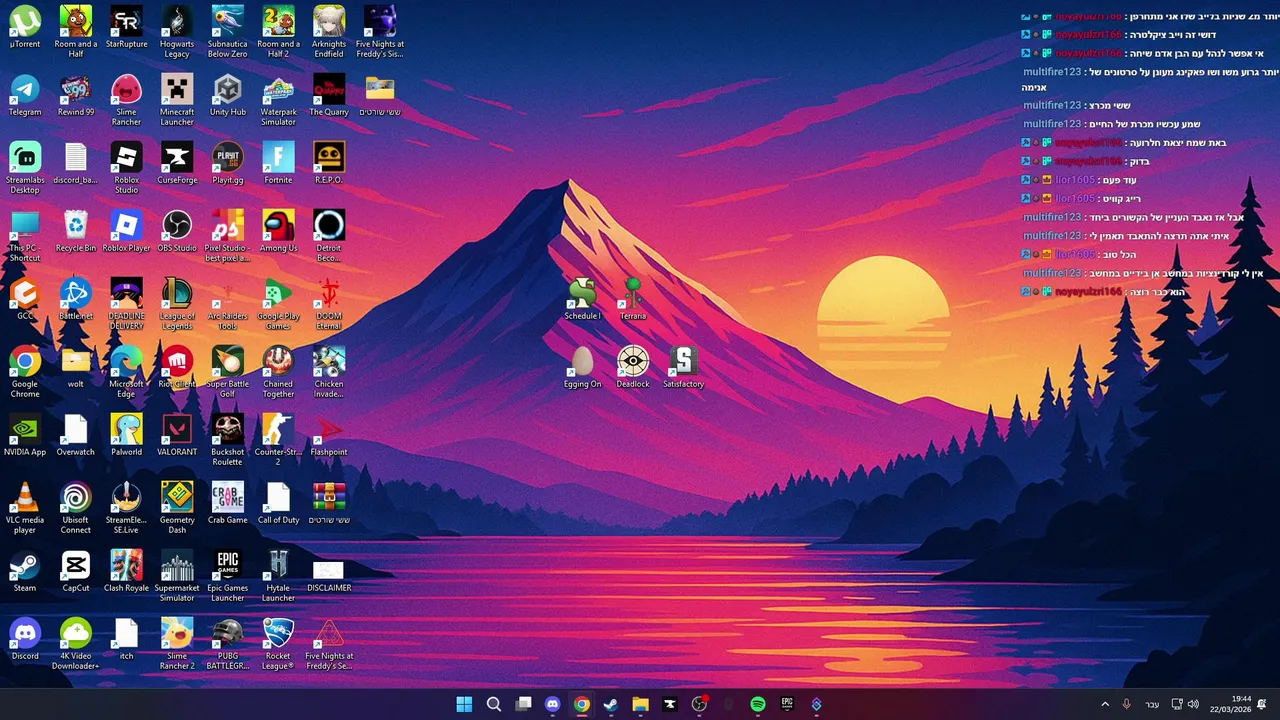
Task: Select the Rocket League icon
Action: click(278, 644)
